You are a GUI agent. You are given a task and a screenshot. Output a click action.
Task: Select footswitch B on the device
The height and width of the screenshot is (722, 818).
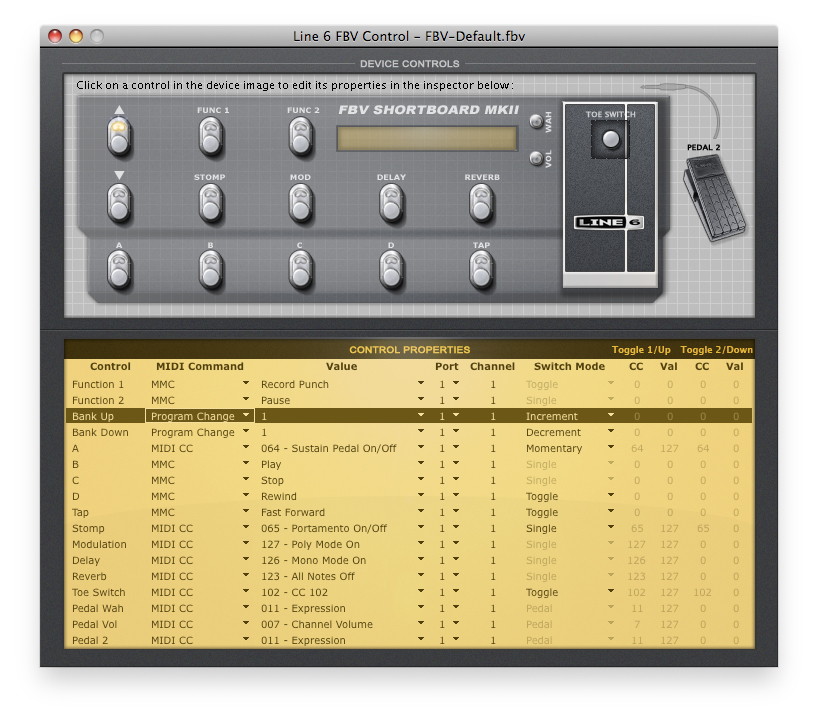pos(211,270)
